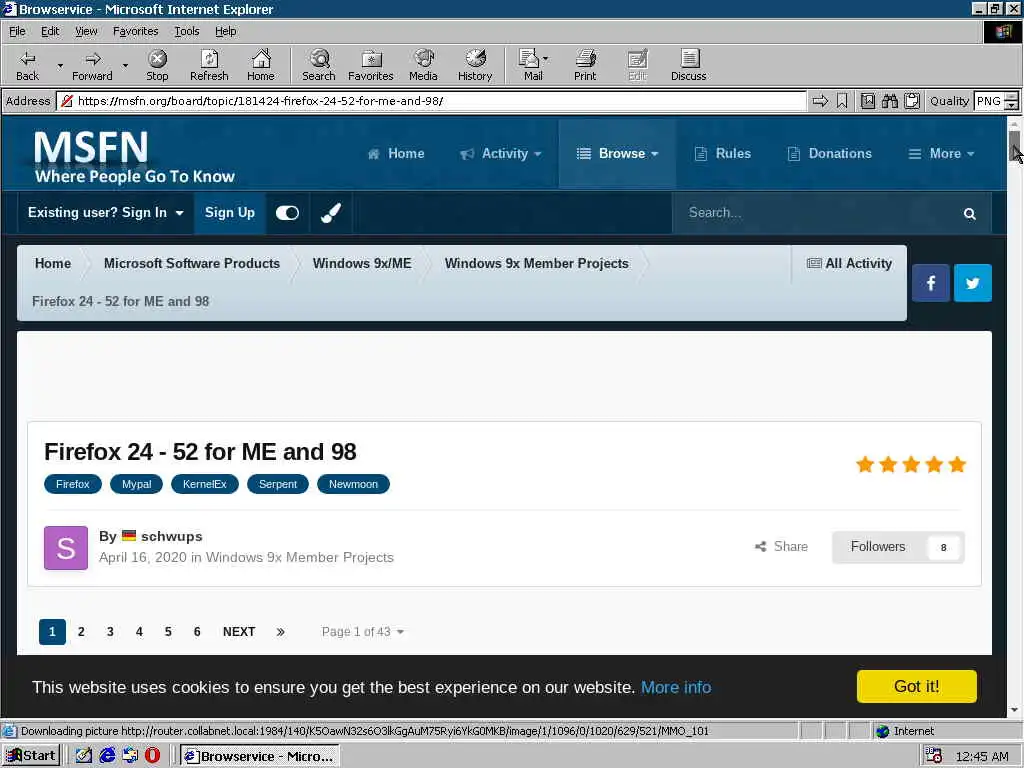1024x768 pixels.
Task: Expand the More navigation menu
Action: click(x=942, y=153)
